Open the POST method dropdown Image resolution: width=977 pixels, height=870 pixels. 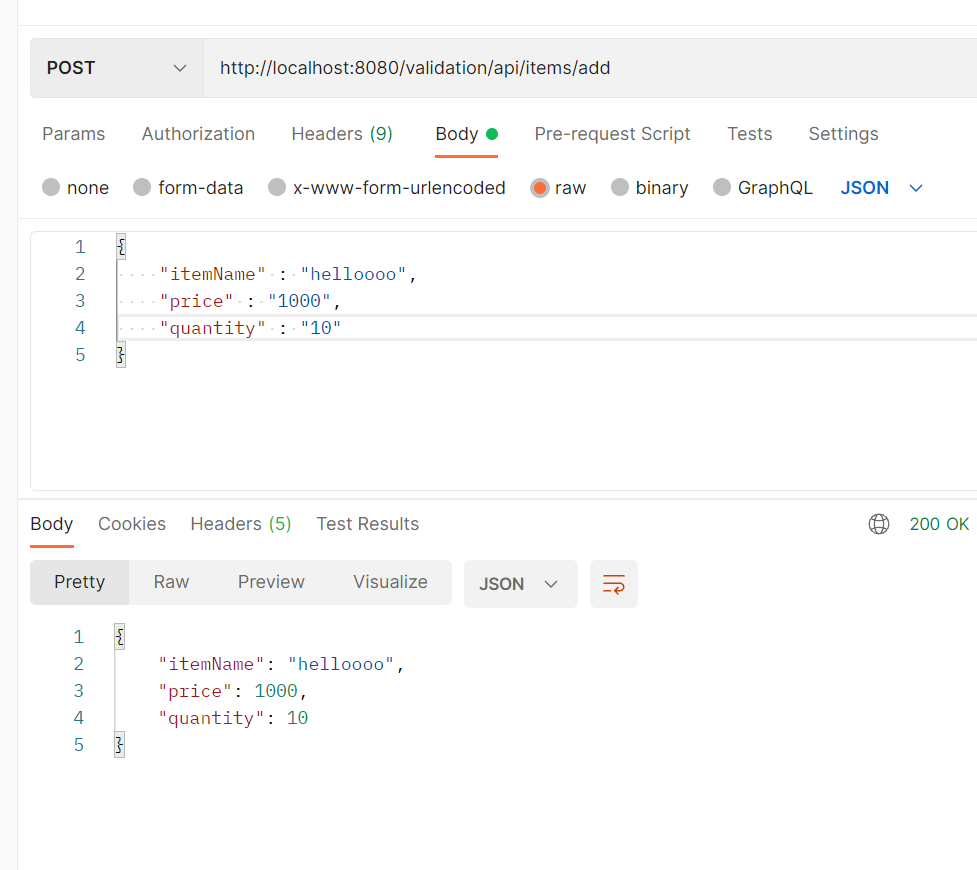(x=117, y=68)
